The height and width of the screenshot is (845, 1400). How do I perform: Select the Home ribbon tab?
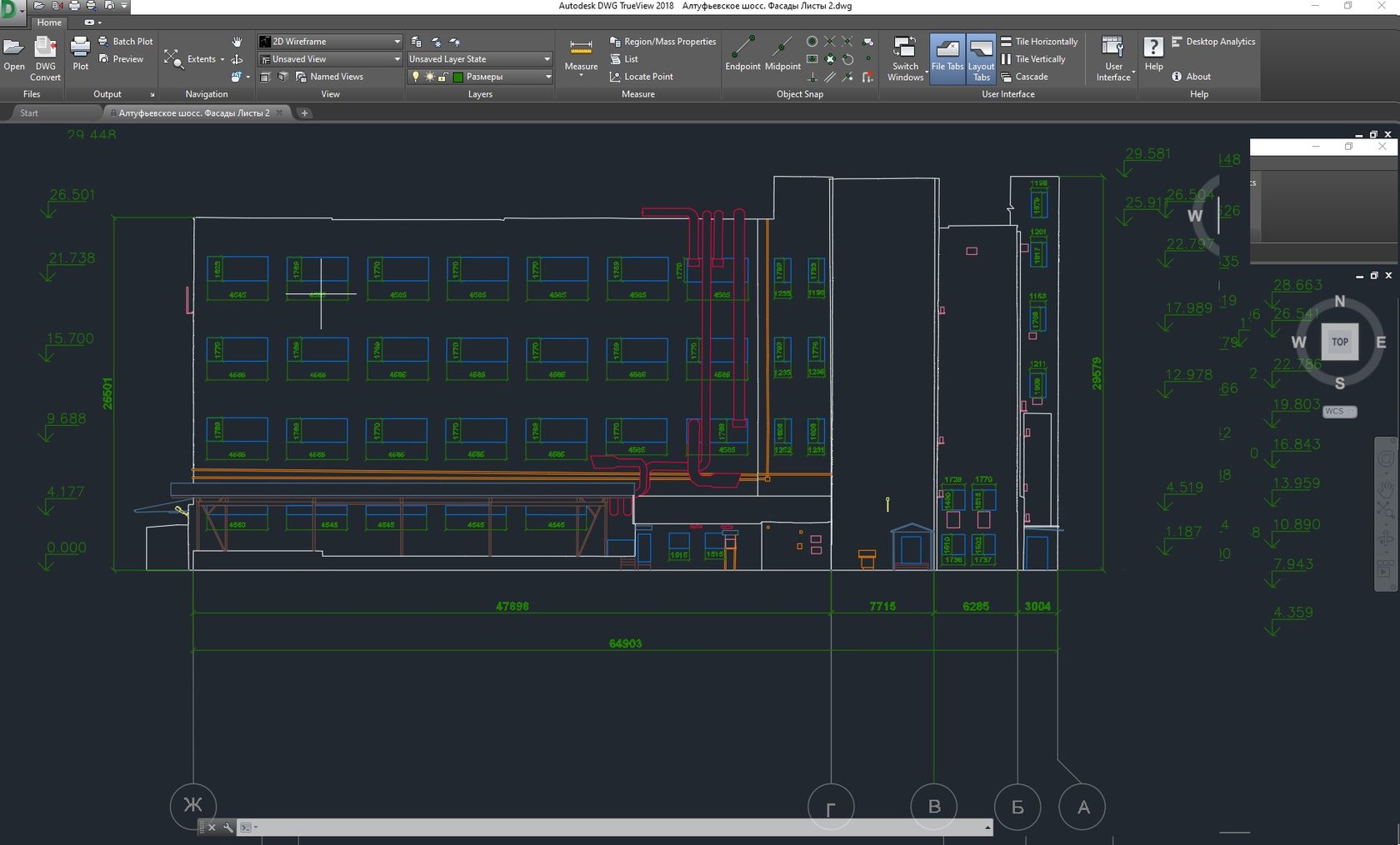coord(49,22)
